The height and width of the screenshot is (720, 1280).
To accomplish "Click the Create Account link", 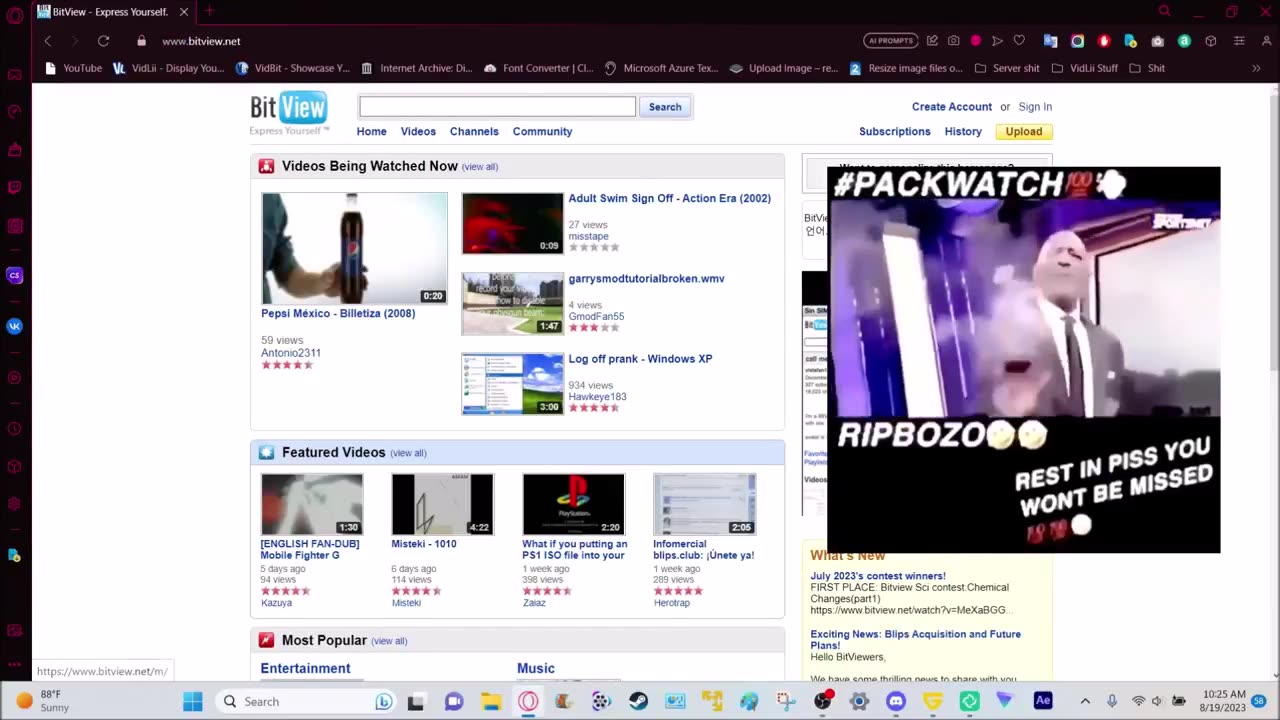I will point(951,106).
